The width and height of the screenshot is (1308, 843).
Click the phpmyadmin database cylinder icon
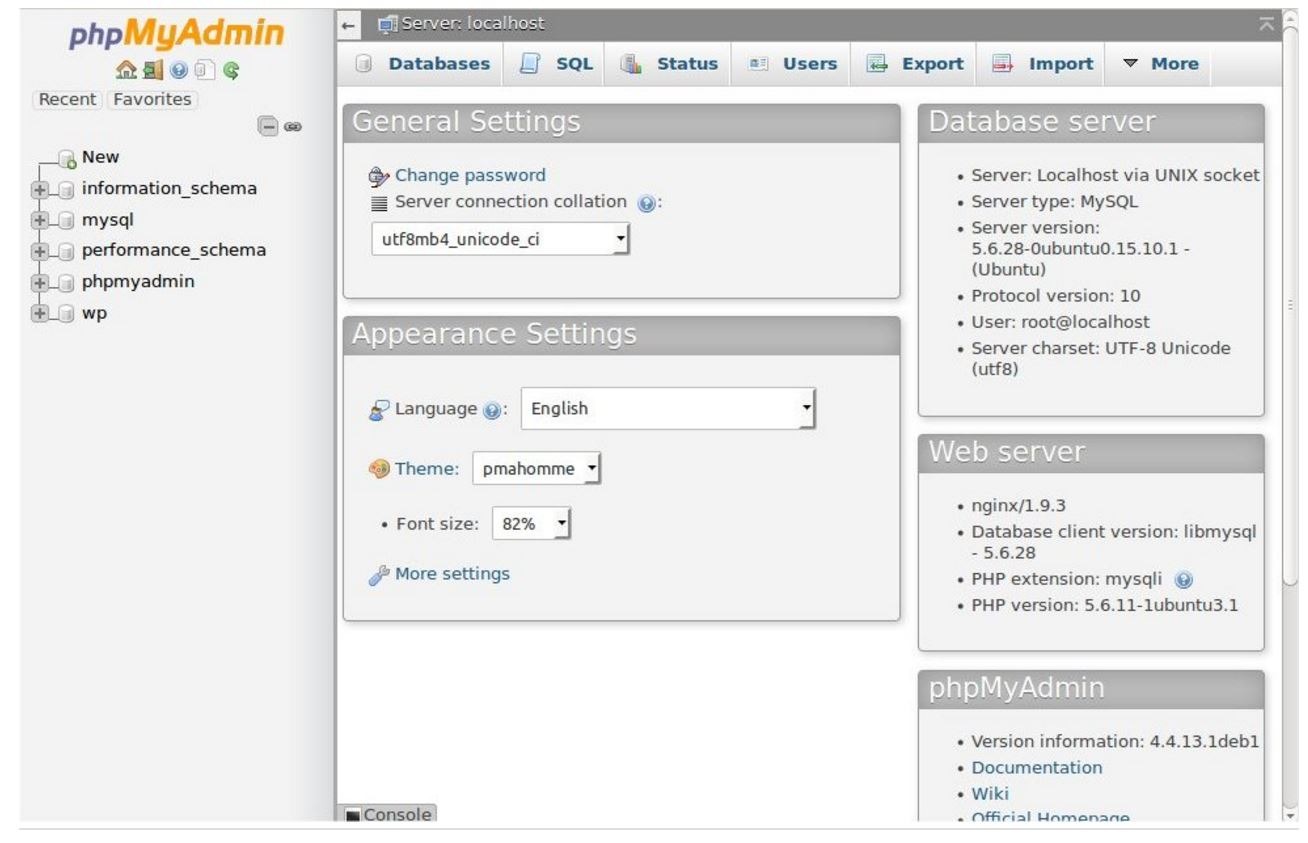coord(66,282)
